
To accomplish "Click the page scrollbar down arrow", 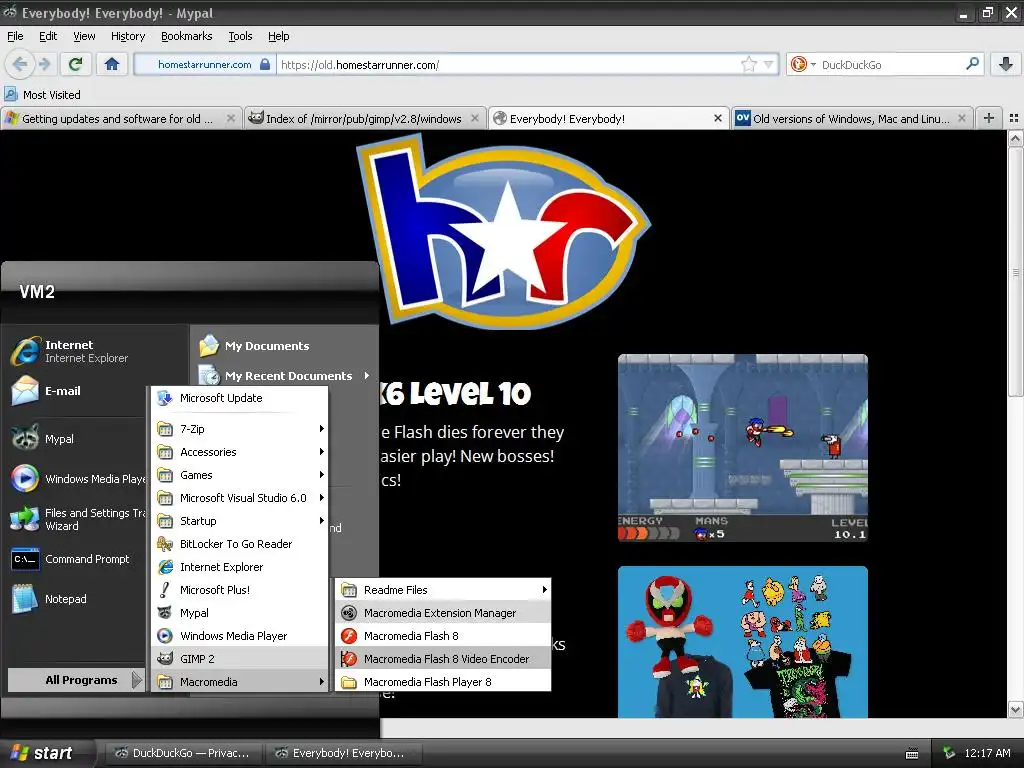I will (1015, 709).
